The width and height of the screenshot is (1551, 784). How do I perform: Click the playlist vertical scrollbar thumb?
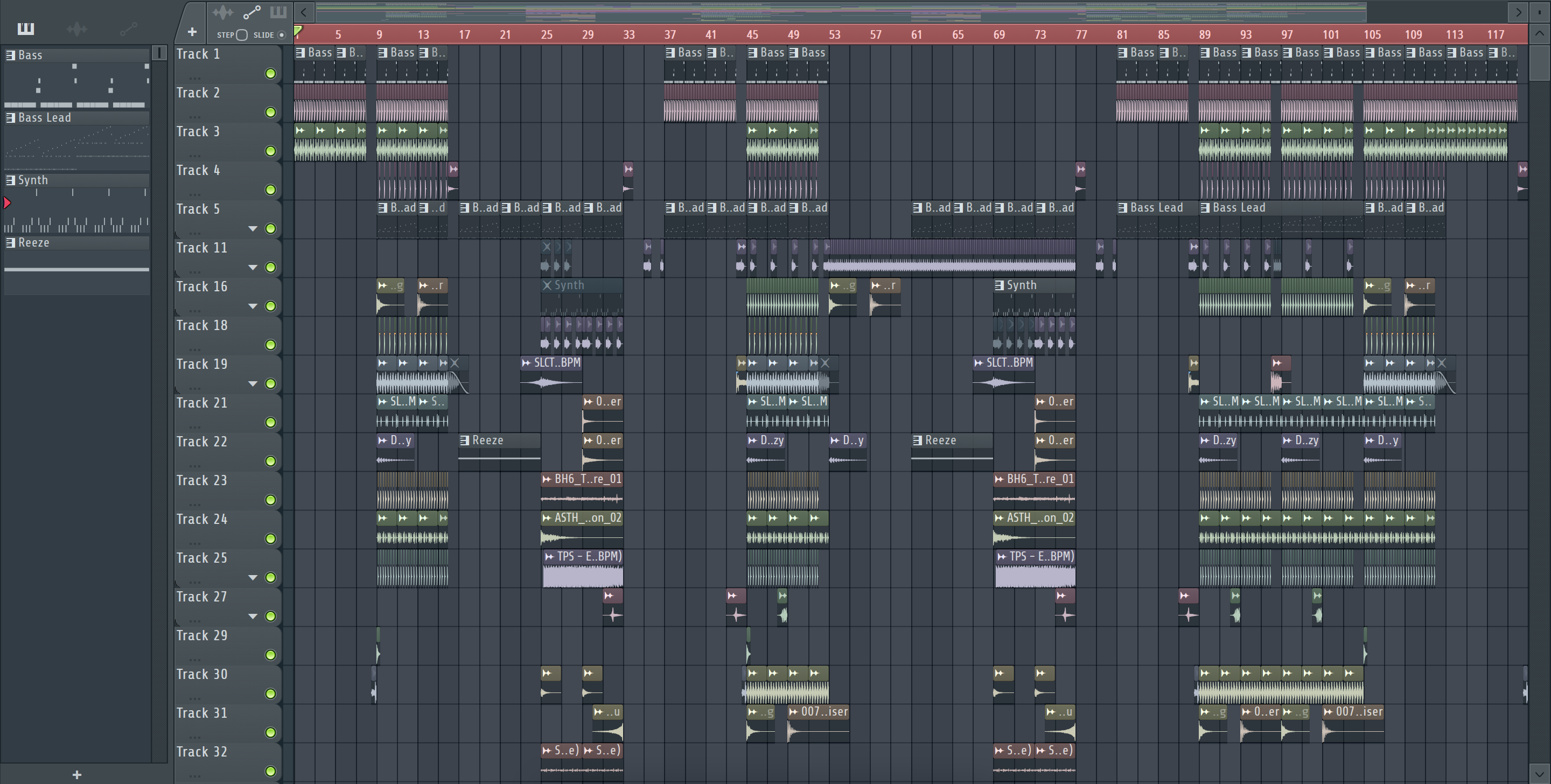coord(1539,61)
